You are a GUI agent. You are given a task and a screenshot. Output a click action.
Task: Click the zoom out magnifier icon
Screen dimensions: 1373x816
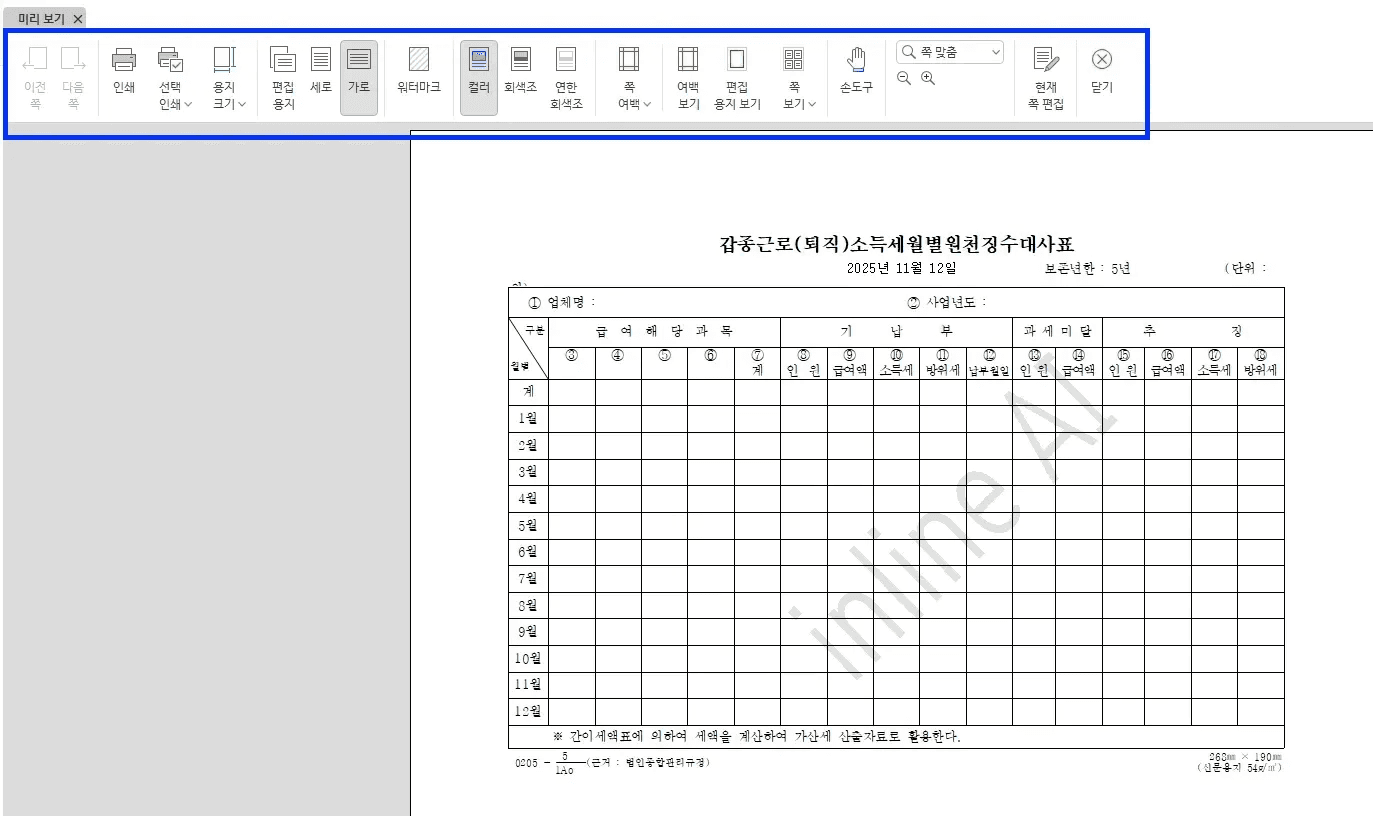tap(903, 78)
